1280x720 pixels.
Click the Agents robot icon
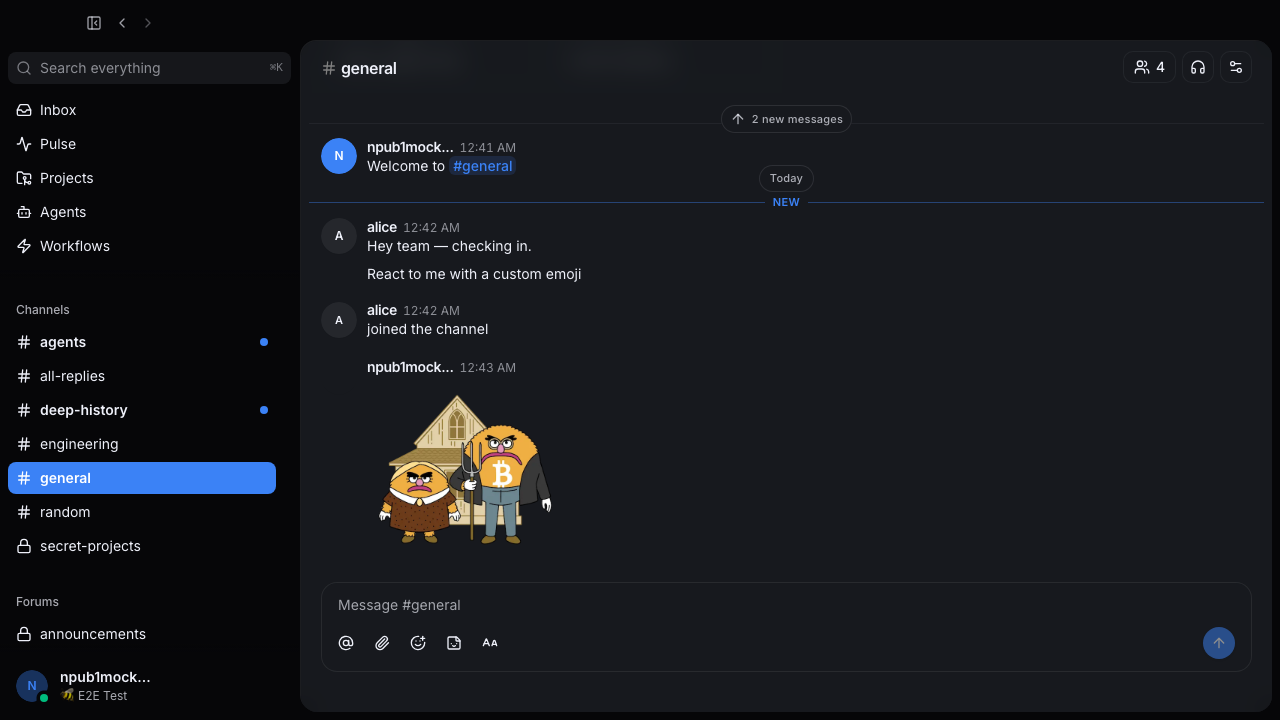(x=24, y=212)
